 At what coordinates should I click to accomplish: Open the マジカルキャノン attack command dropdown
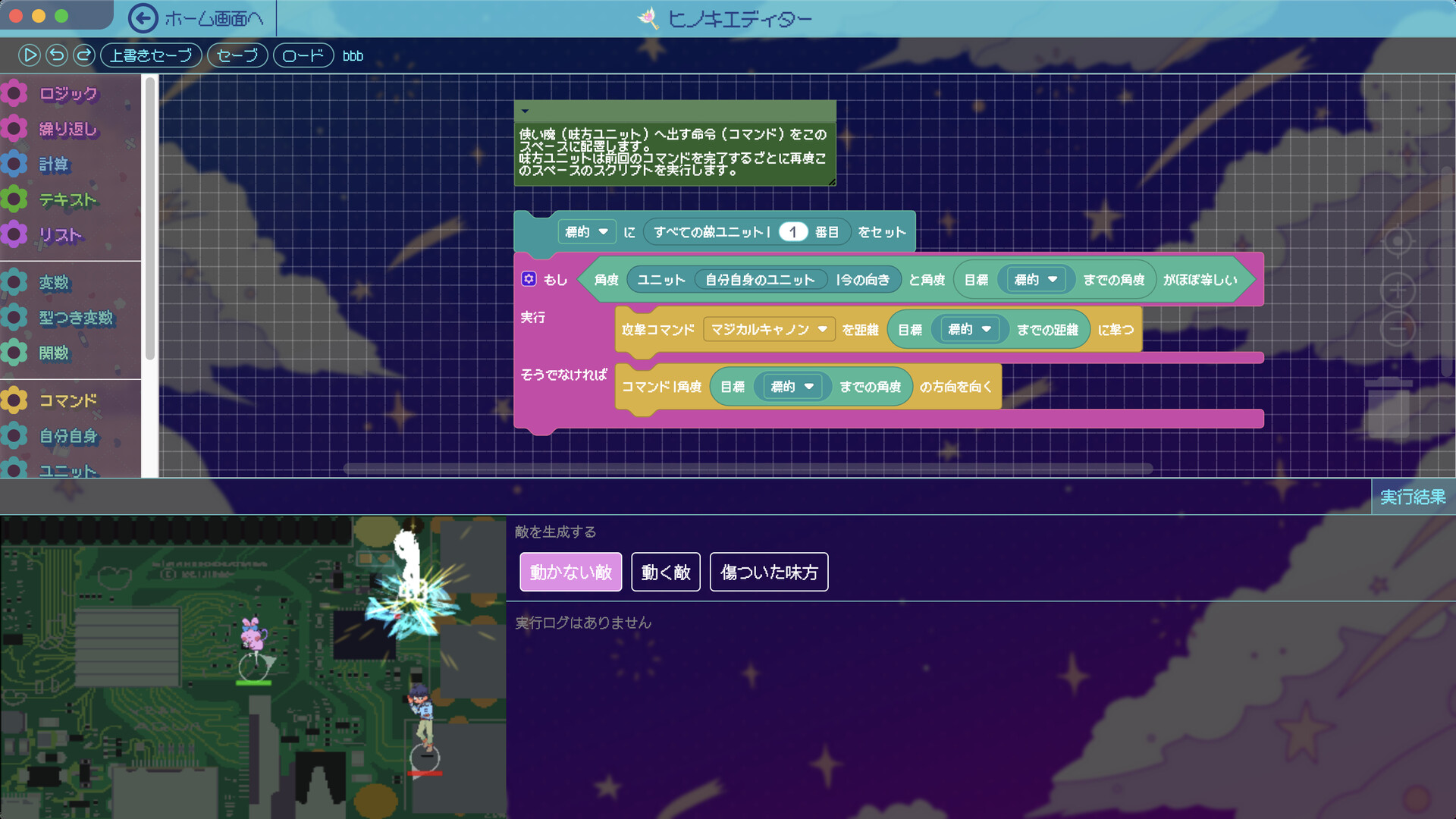tap(768, 329)
